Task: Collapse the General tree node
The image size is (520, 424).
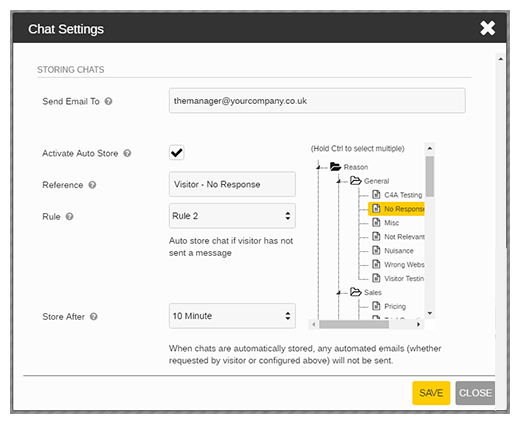Action: coord(339,181)
